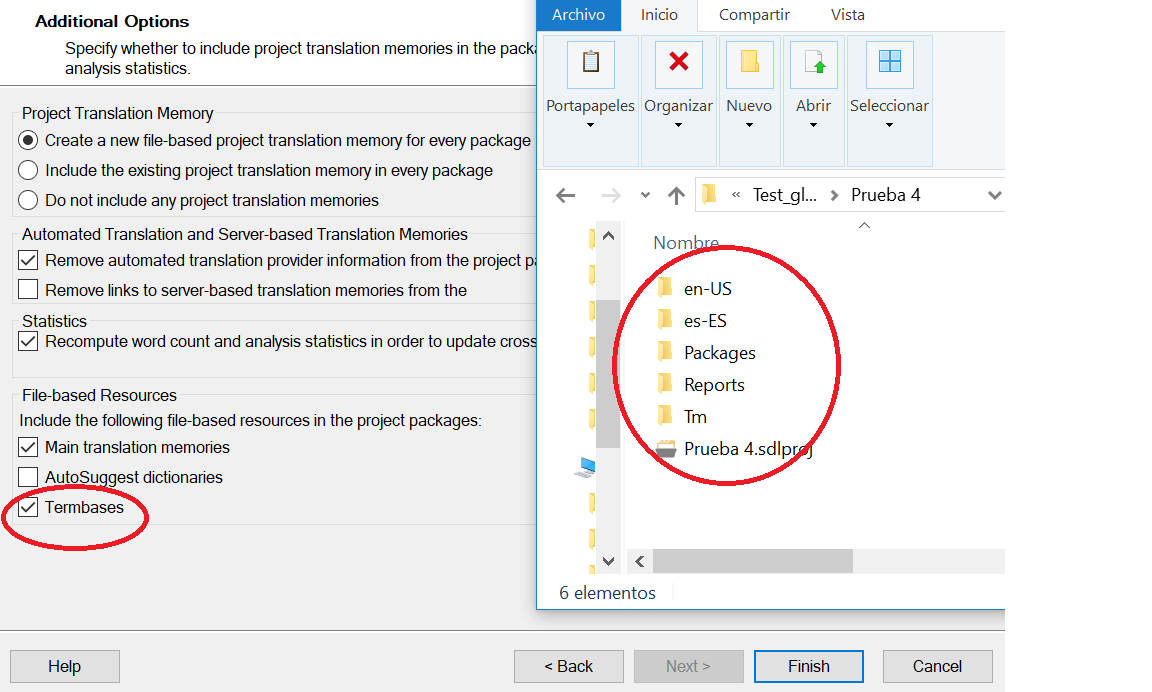This screenshot has width=1152, height=692.
Task: Uncheck the Termbases checkbox
Action: pos(29,508)
